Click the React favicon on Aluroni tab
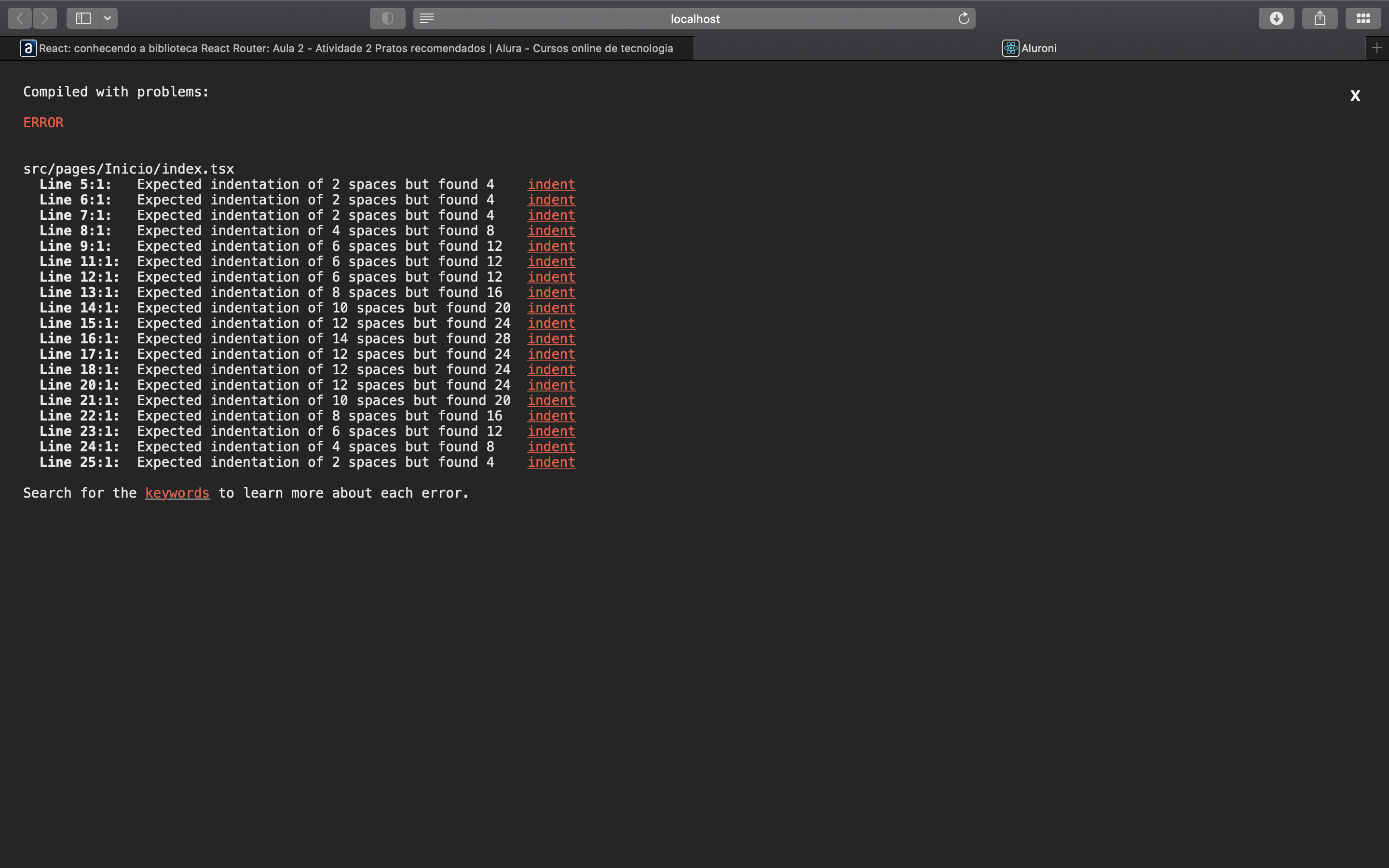 tap(1011, 48)
